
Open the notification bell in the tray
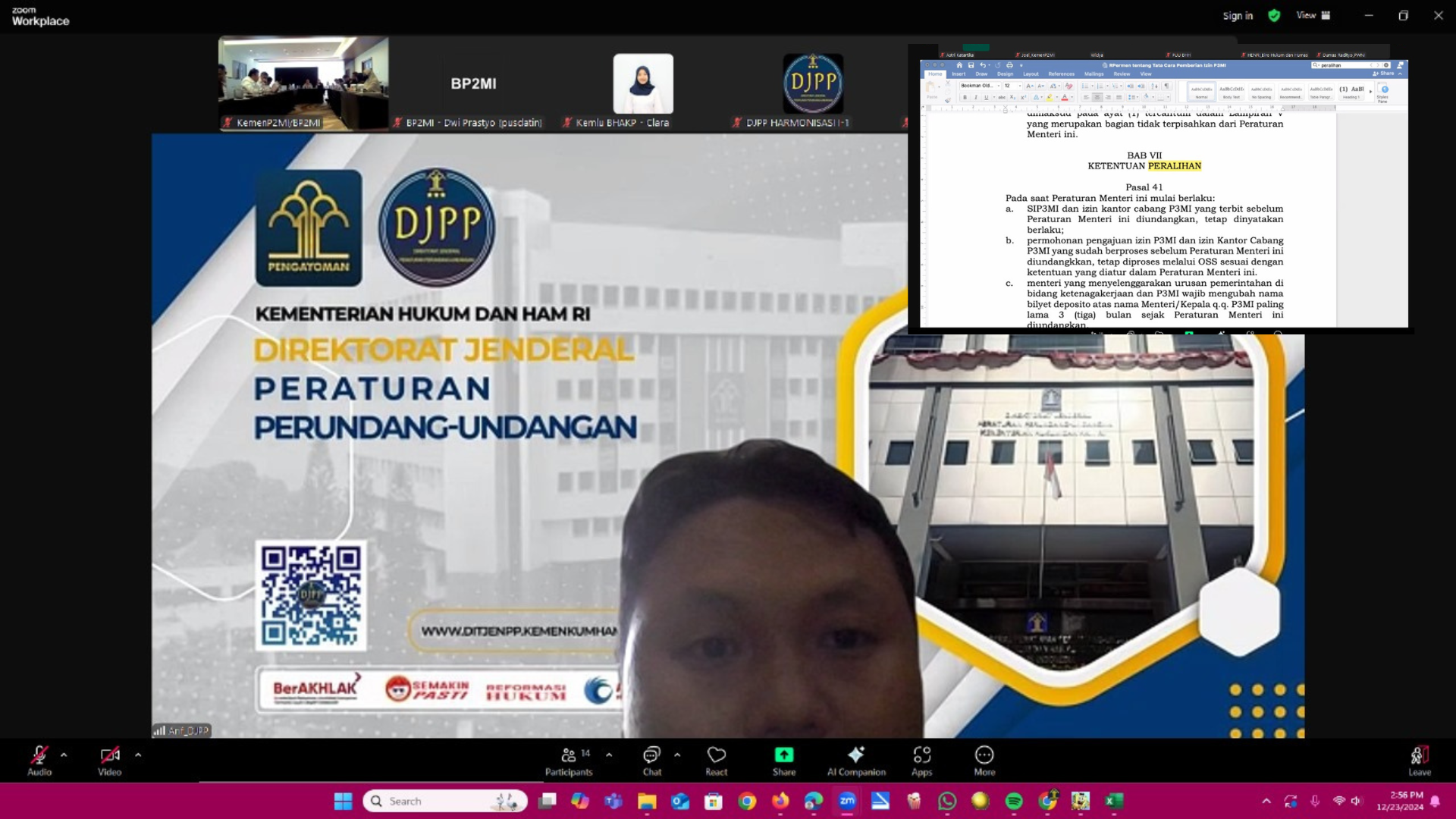[1435, 801]
